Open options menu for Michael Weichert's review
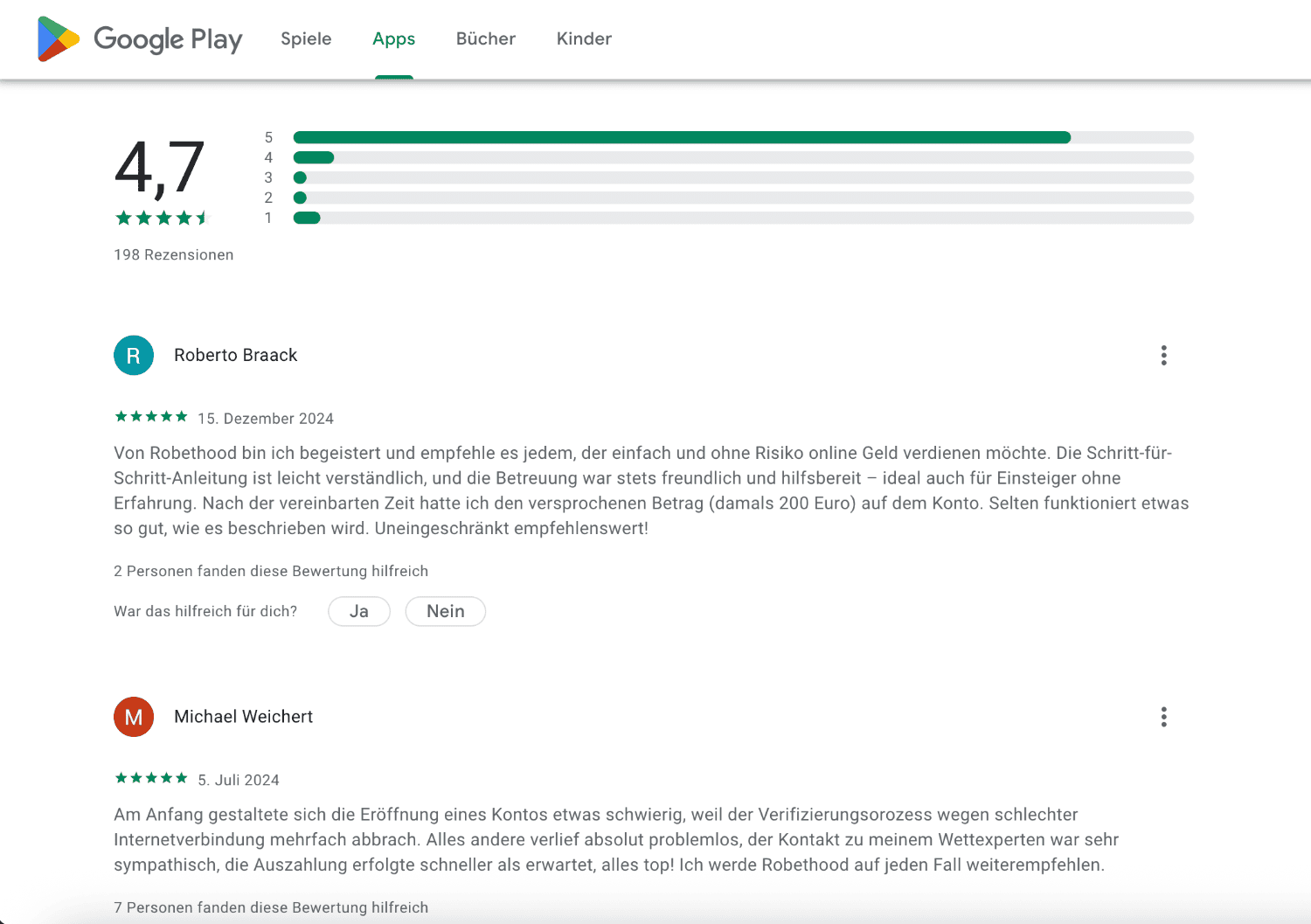 click(x=1163, y=717)
